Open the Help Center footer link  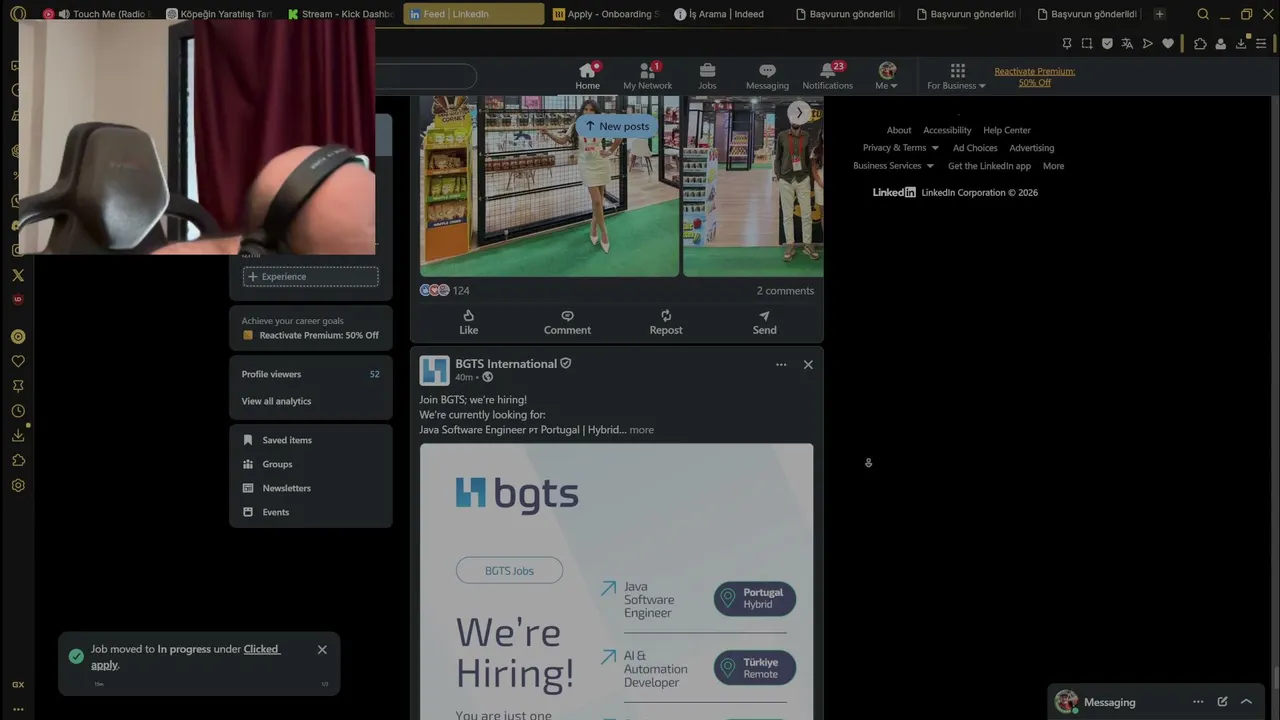point(1007,130)
